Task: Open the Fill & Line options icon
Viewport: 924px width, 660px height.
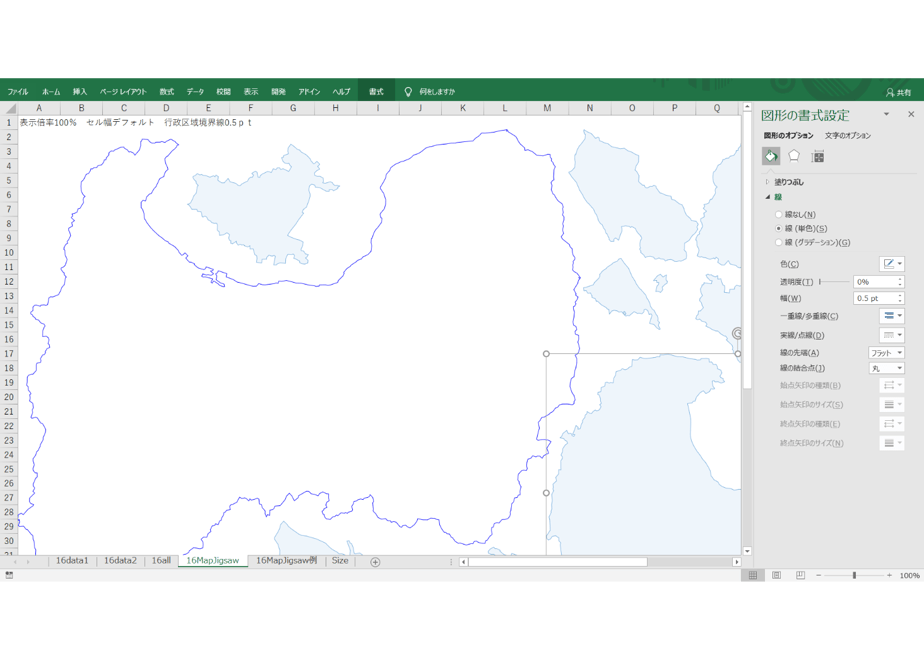Action: (x=771, y=156)
